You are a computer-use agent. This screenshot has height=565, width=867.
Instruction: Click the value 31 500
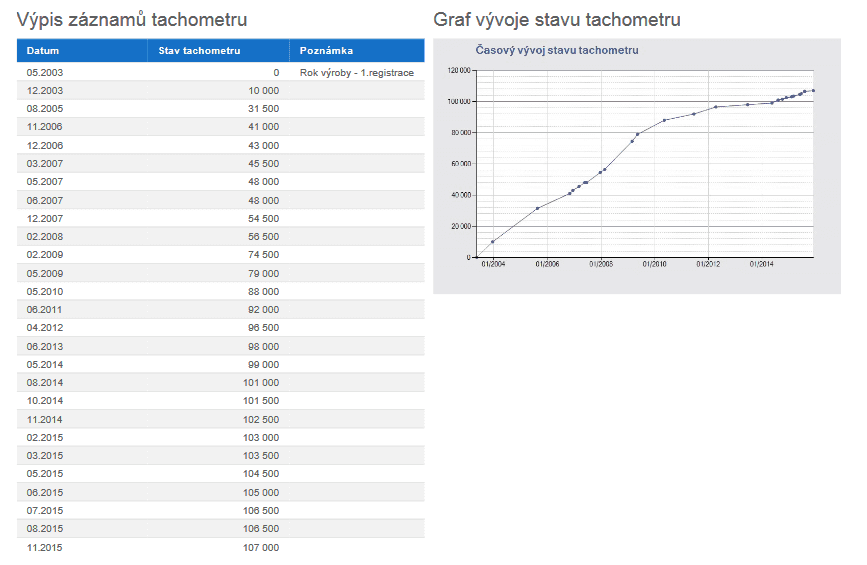(263, 109)
